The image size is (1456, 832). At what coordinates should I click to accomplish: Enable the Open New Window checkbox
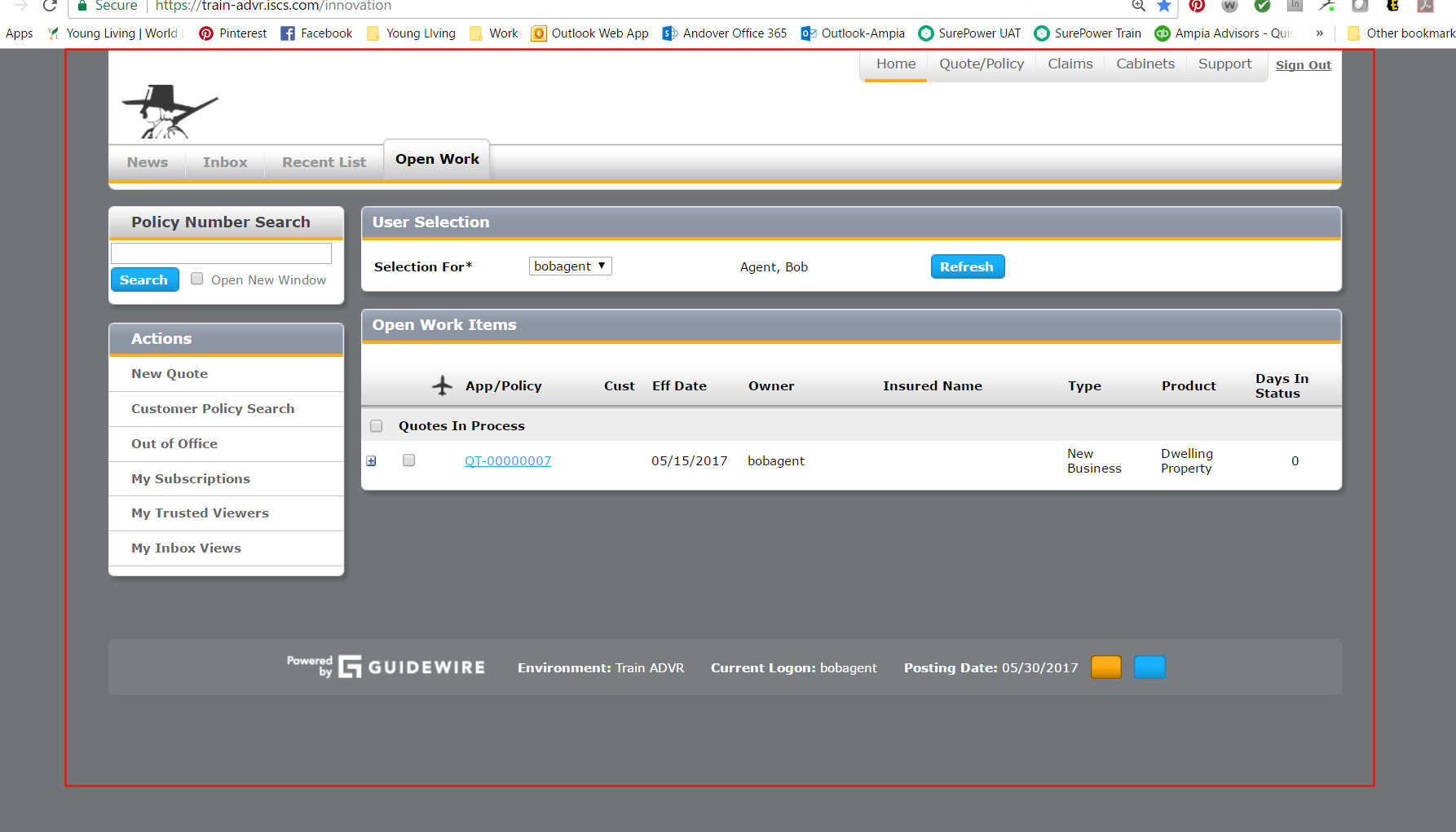pyautogui.click(x=197, y=279)
